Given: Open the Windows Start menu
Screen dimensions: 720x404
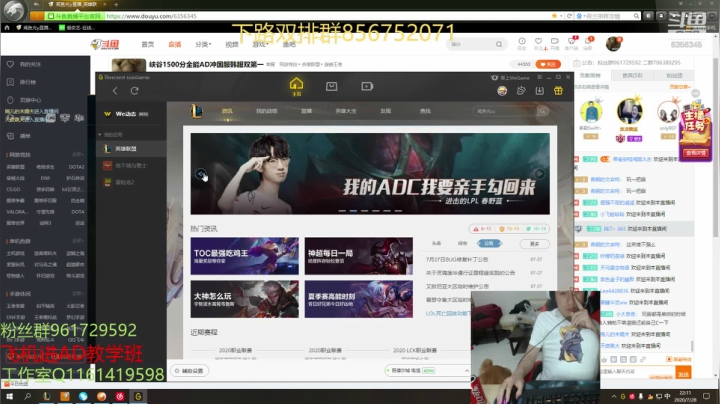Looking at the screenshot, I should (9, 396).
